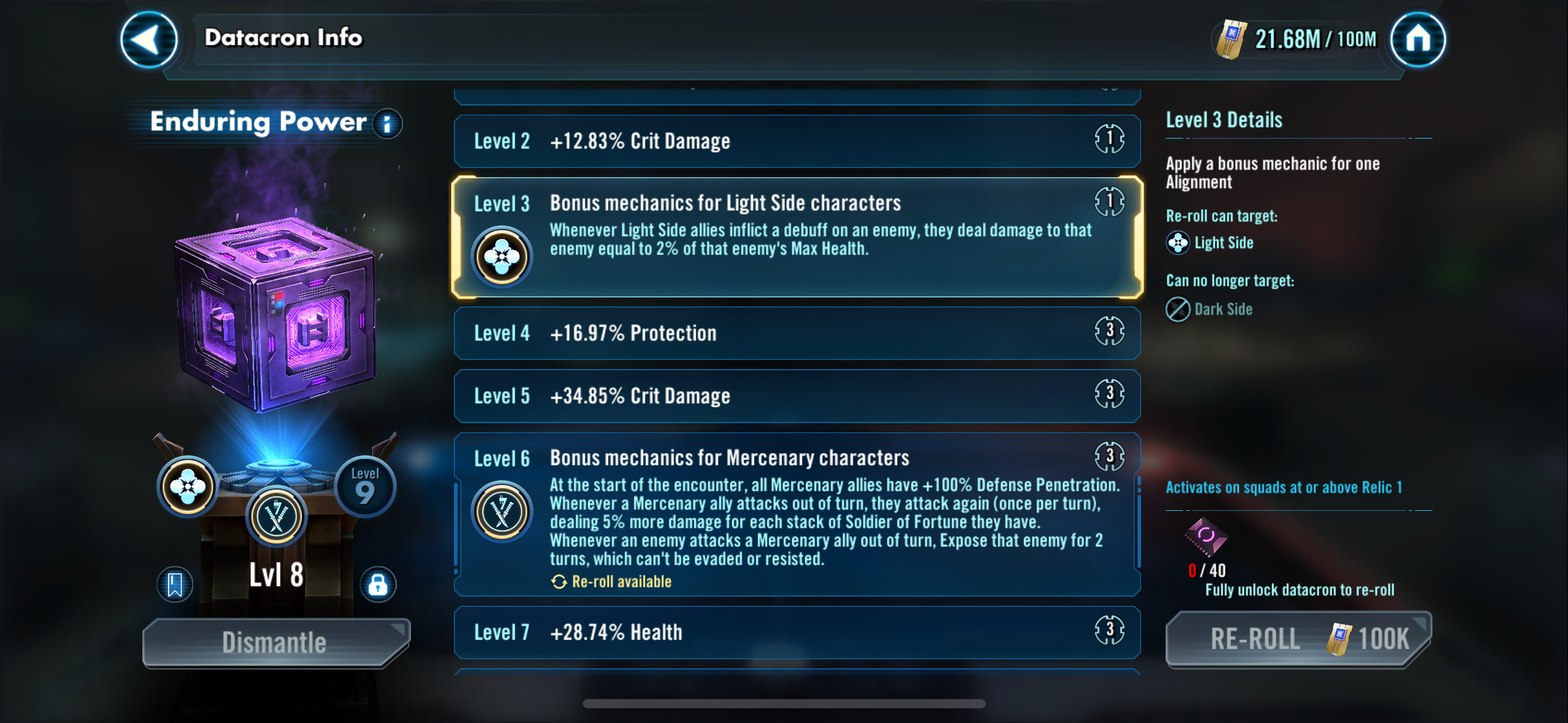
Task: Click the Mercenary faction badge on pedestal
Action: (276, 517)
